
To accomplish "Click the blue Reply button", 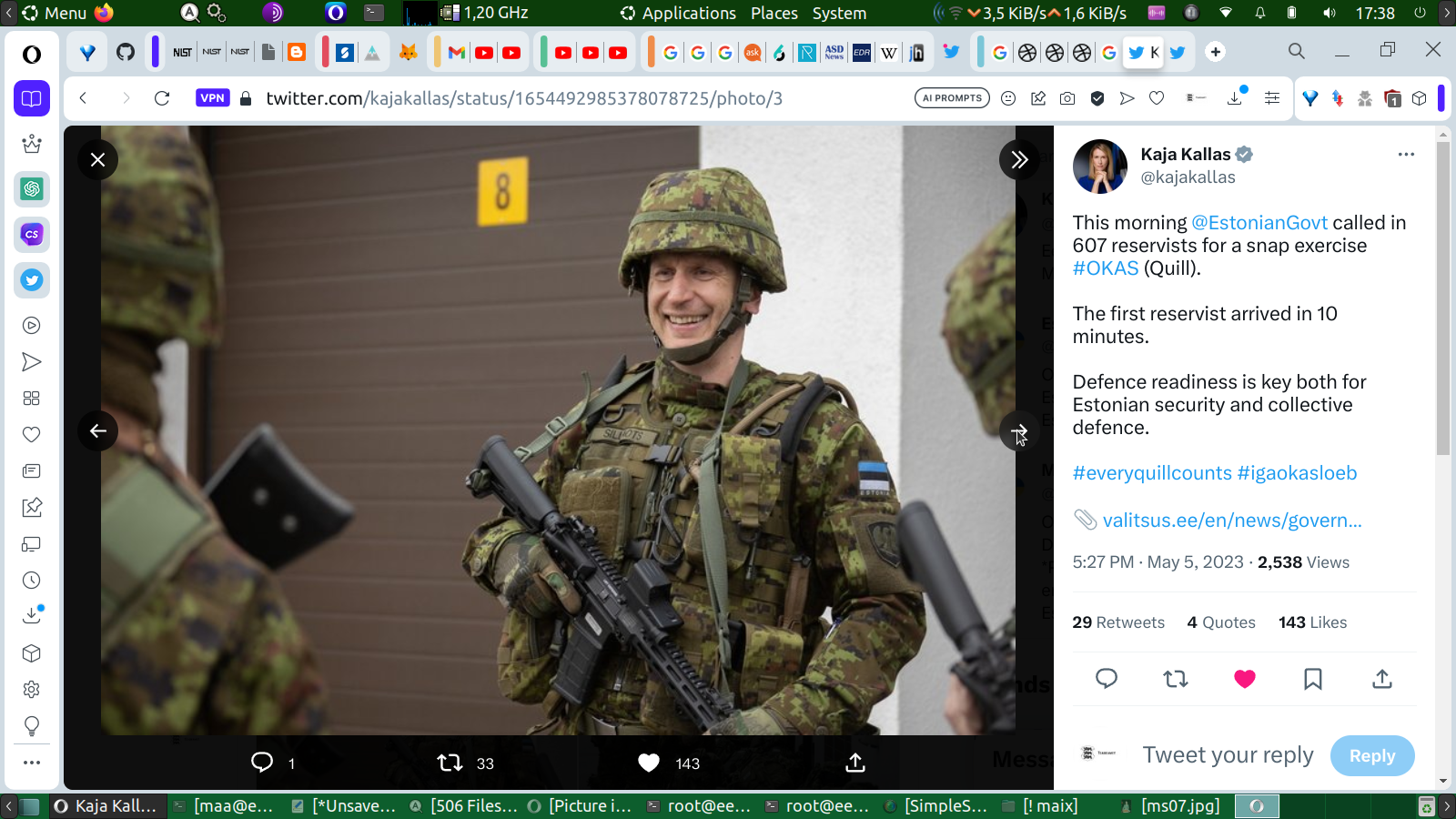I will click(x=1372, y=755).
